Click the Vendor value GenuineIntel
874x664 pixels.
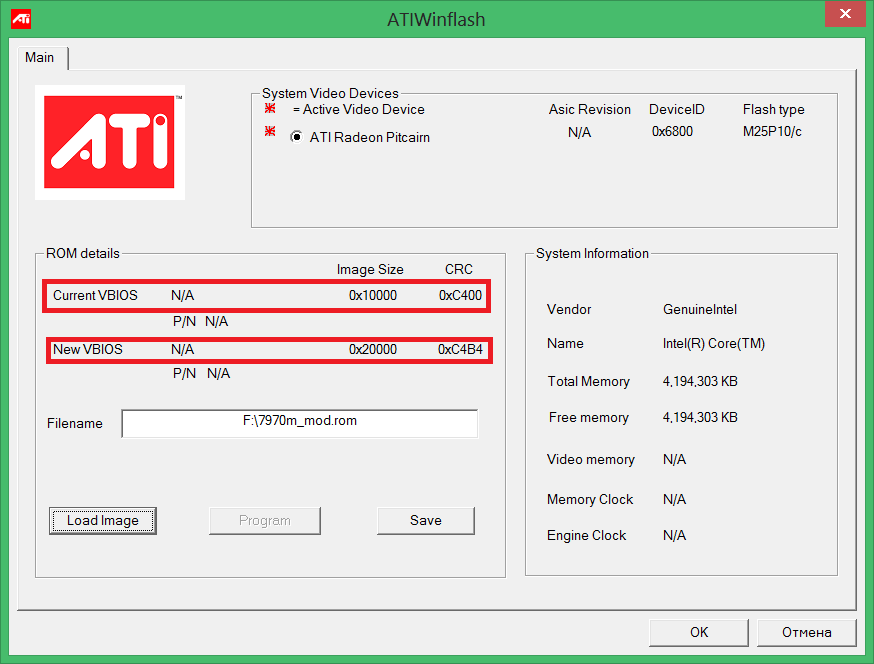click(x=700, y=309)
